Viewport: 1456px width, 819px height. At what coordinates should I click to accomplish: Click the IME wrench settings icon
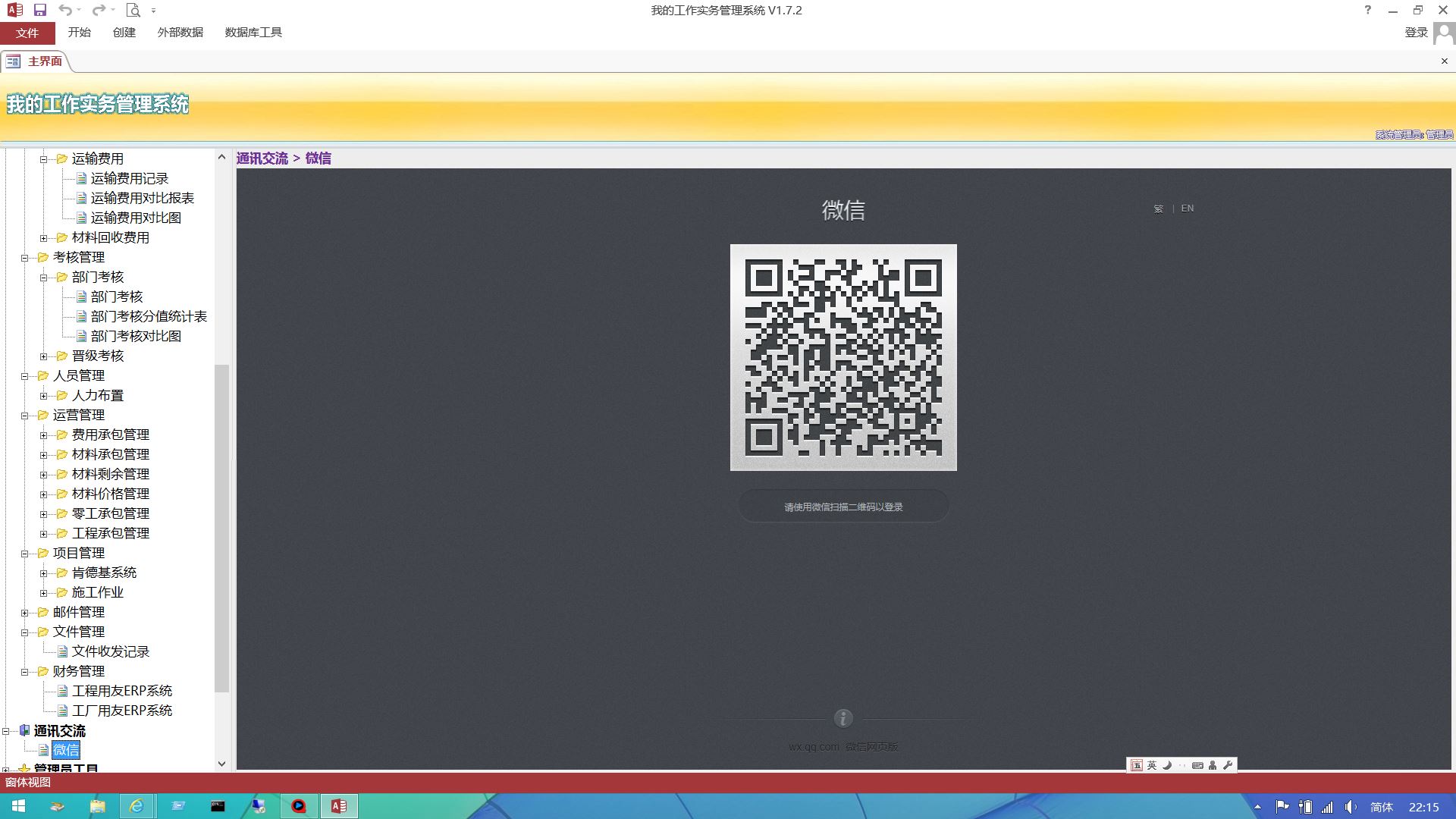tap(1228, 765)
